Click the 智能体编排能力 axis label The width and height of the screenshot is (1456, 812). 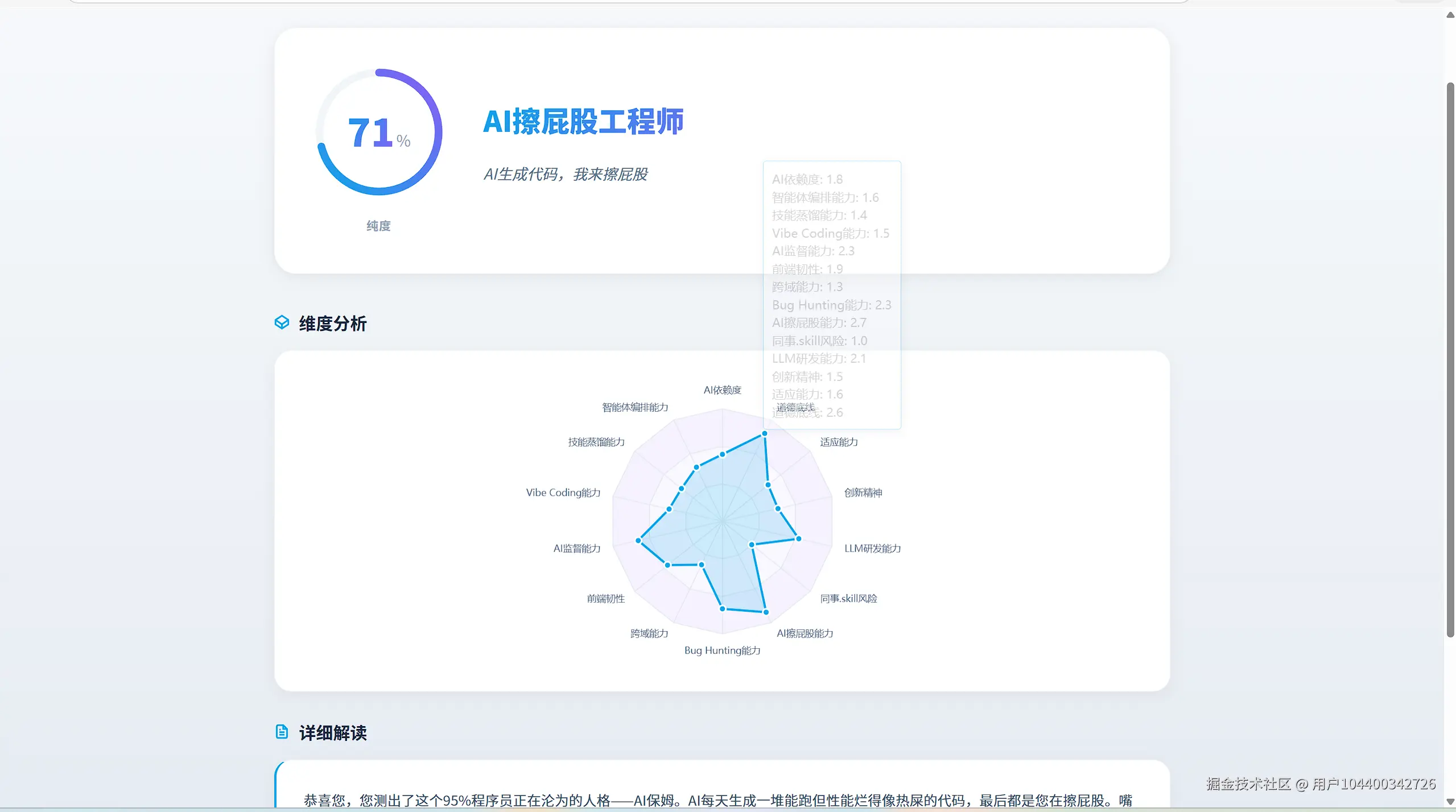point(635,407)
